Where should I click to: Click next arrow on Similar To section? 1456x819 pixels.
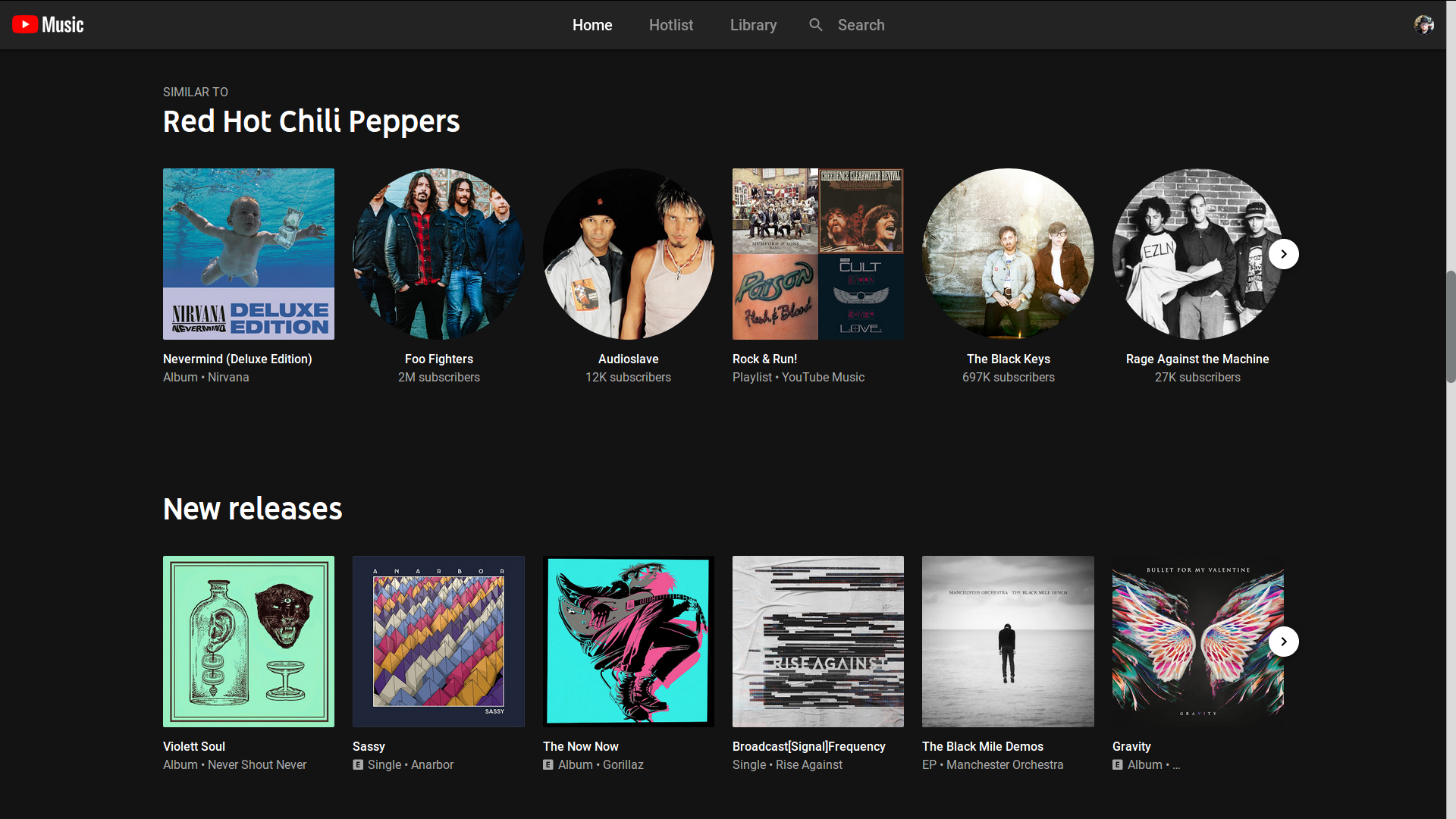[x=1284, y=254]
